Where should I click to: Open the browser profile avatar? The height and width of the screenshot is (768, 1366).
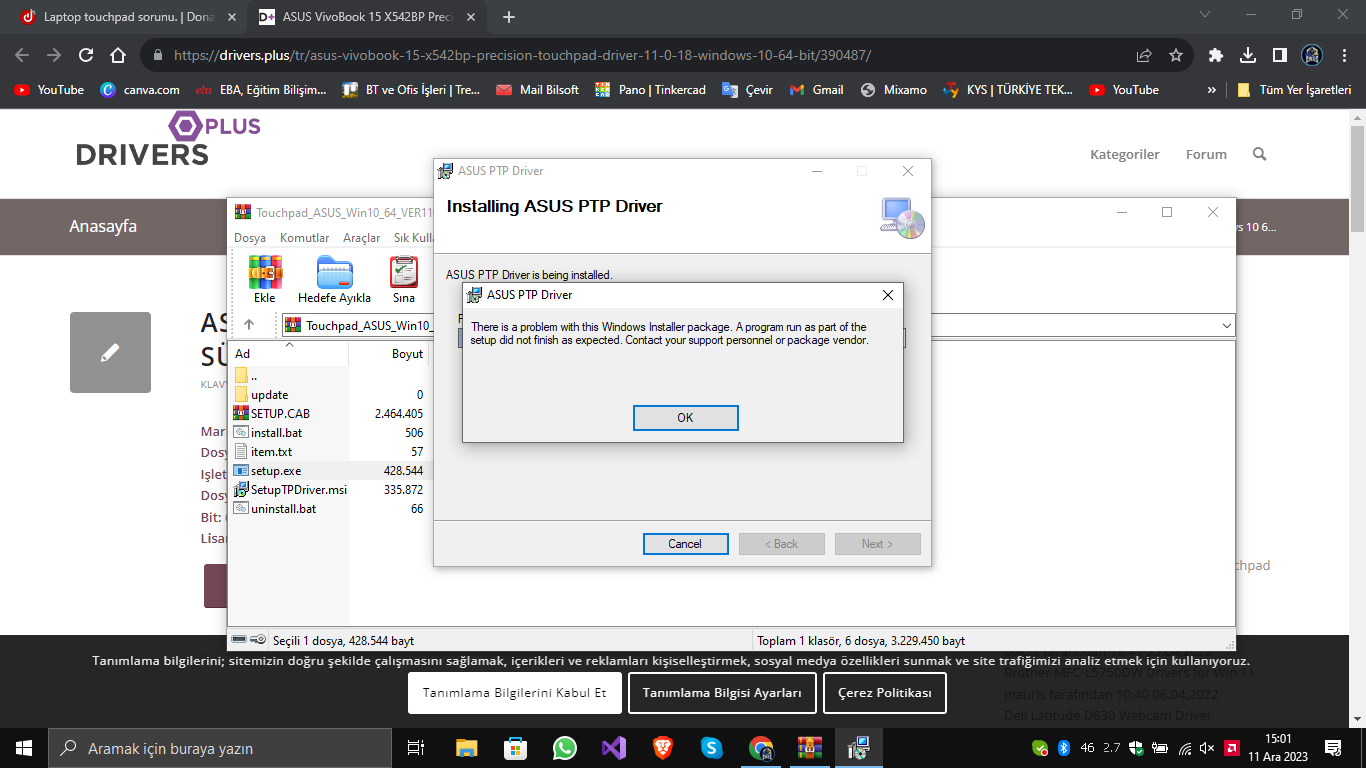1312,55
